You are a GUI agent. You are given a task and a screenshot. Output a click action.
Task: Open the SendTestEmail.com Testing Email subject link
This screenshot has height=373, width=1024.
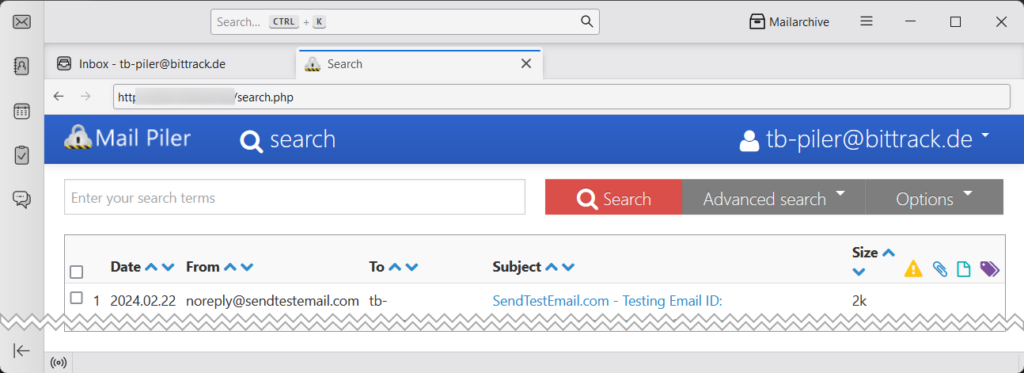pos(607,301)
